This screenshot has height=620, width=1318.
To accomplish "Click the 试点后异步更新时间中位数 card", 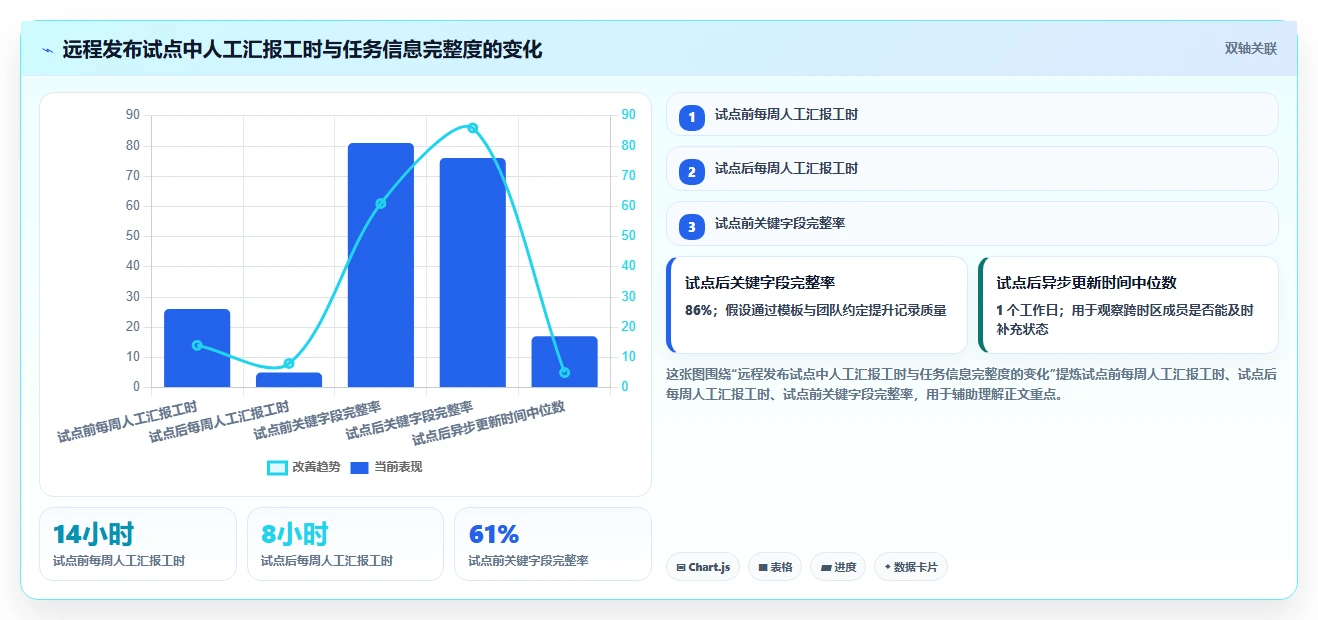I will coord(1128,305).
